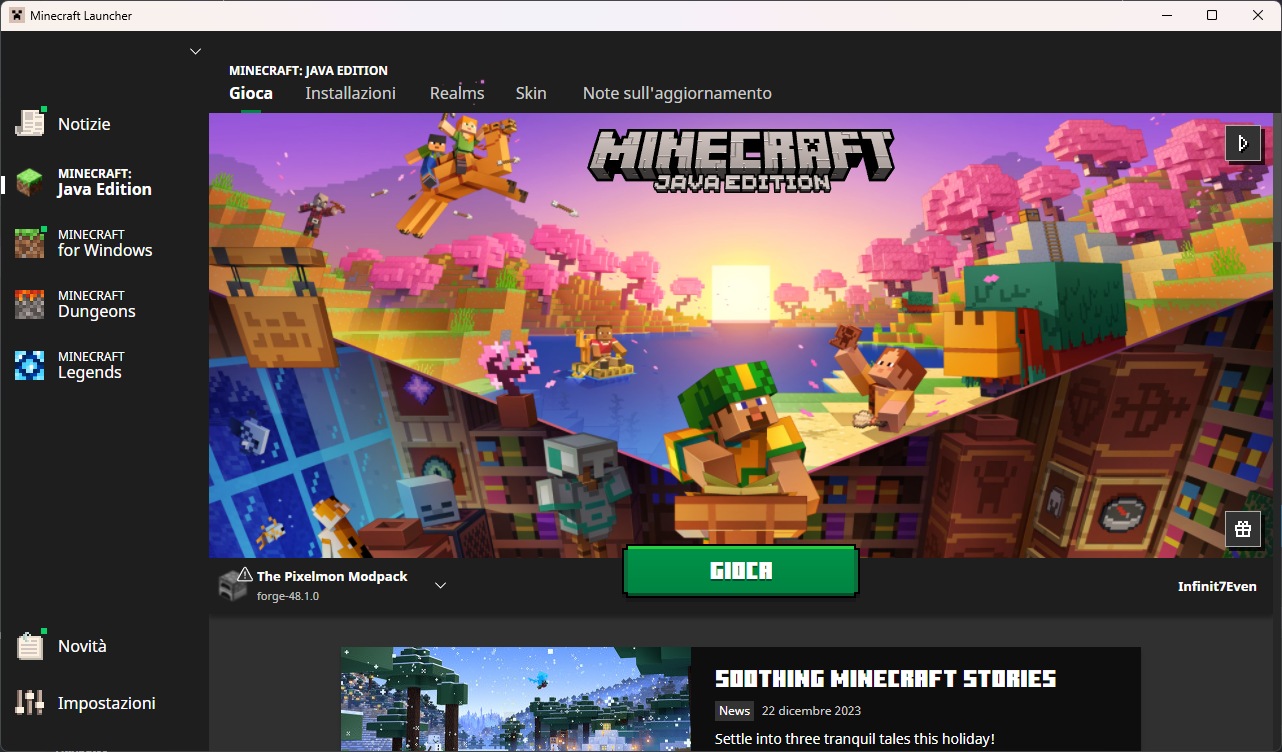Open Soothing Minecraft Stories headline
Screen dimensions: 1282x752
pyautogui.click(x=885, y=679)
